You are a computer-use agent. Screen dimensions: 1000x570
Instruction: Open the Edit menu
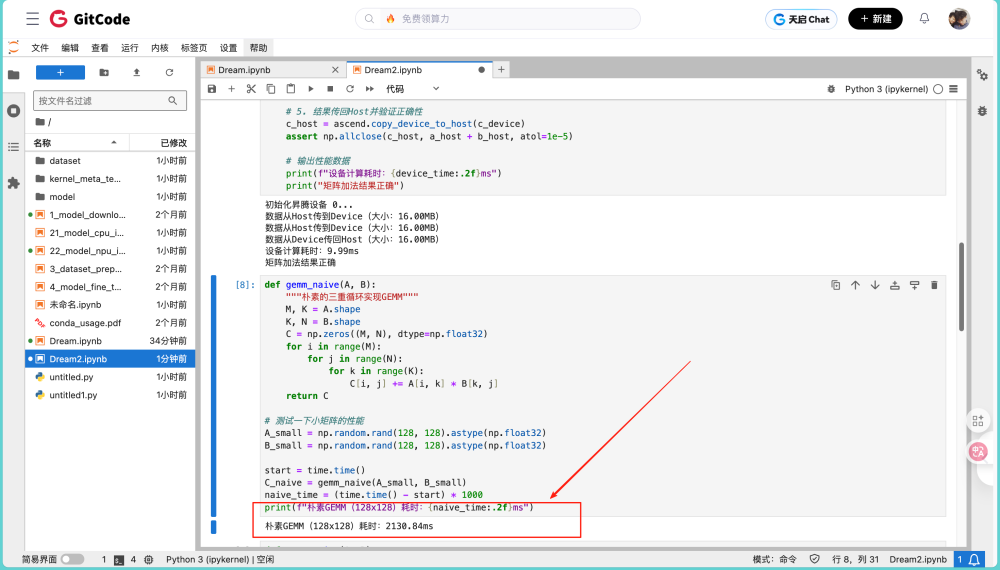[x=70, y=48]
